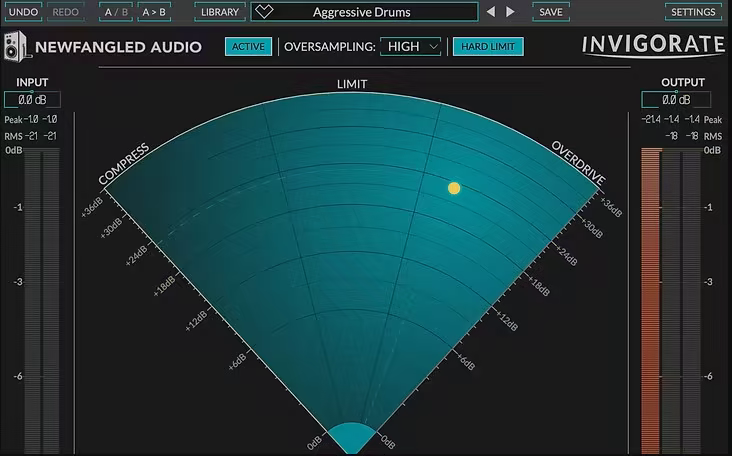This screenshot has width=732, height=456.
Task: Toggle the ACTIVE bypass button
Action: (248, 47)
